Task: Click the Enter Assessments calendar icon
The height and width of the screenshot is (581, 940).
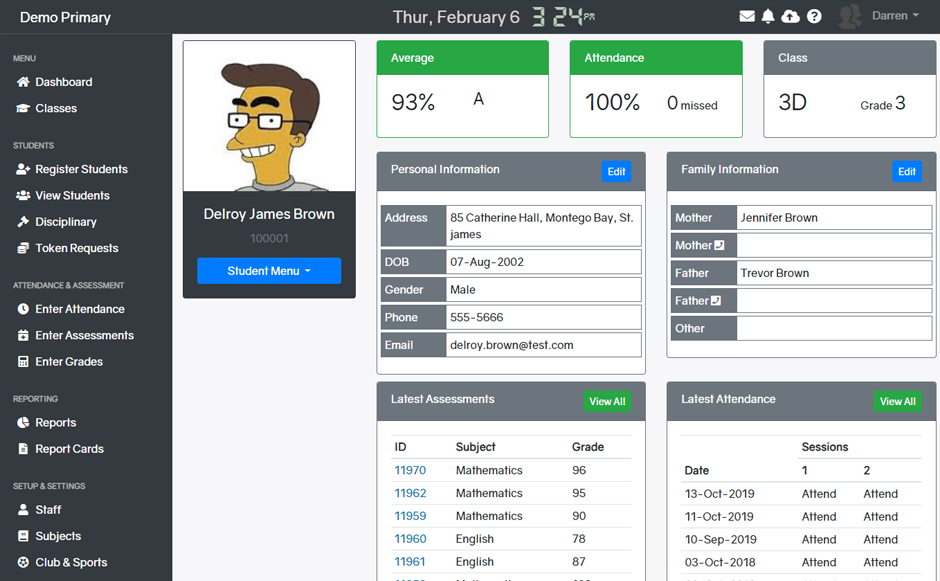Action: (x=23, y=336)
